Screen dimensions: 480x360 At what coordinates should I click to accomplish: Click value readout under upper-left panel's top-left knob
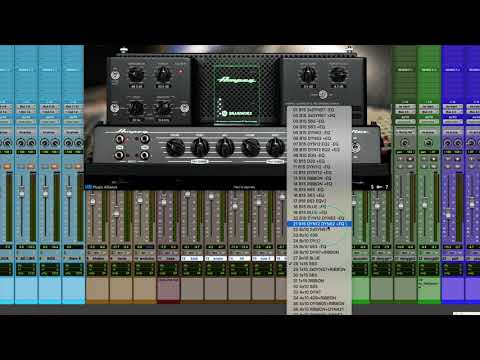click(x=136, y=86)
